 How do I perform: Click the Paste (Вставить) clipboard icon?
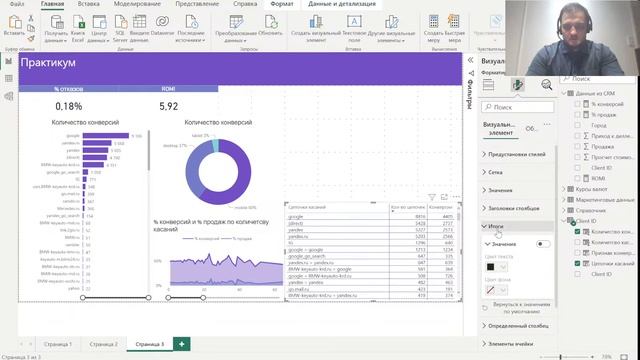(x=15, y=23)
